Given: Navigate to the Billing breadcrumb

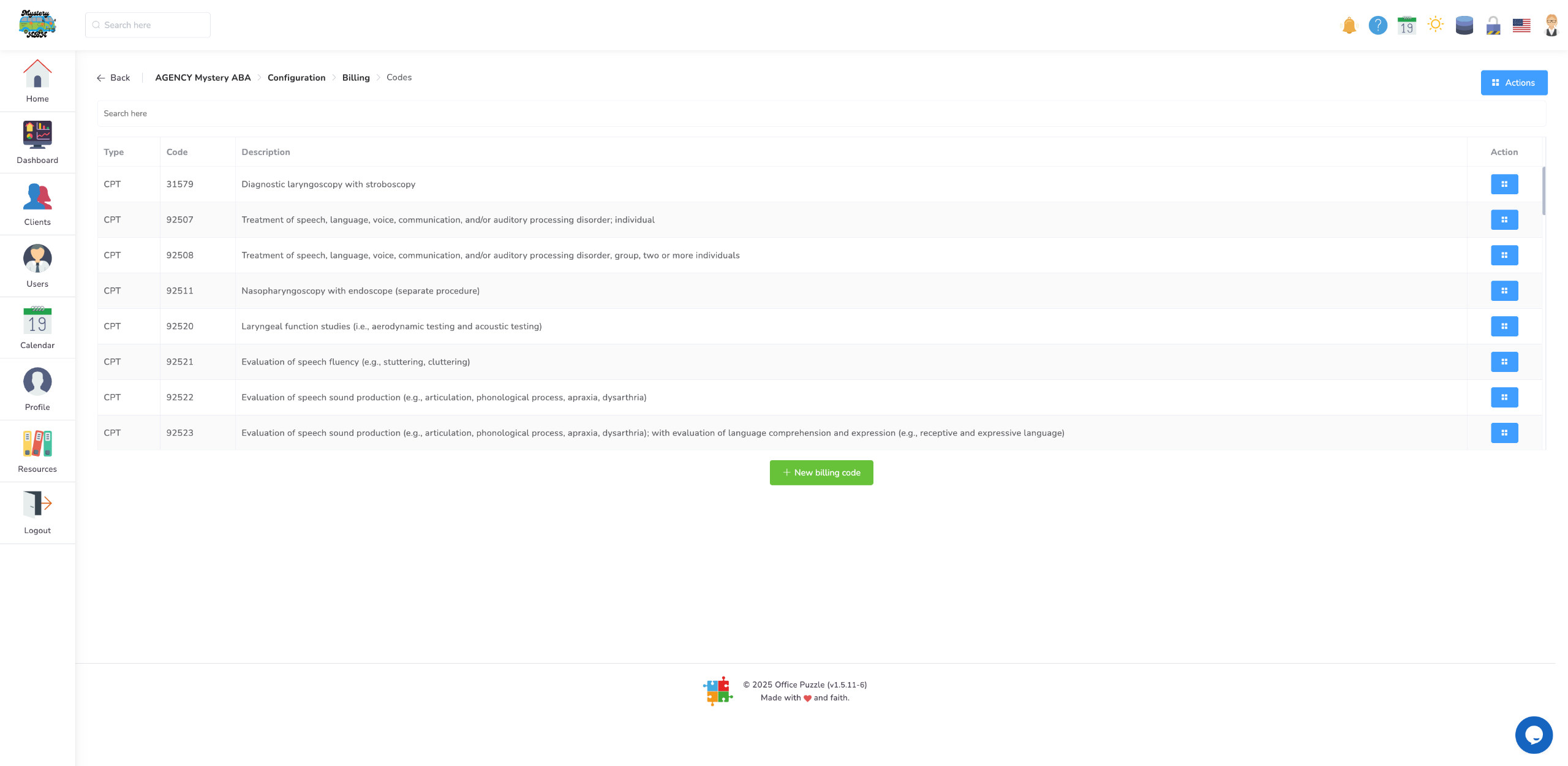Looking at the screenshot, I should click(x=356, y=78).
